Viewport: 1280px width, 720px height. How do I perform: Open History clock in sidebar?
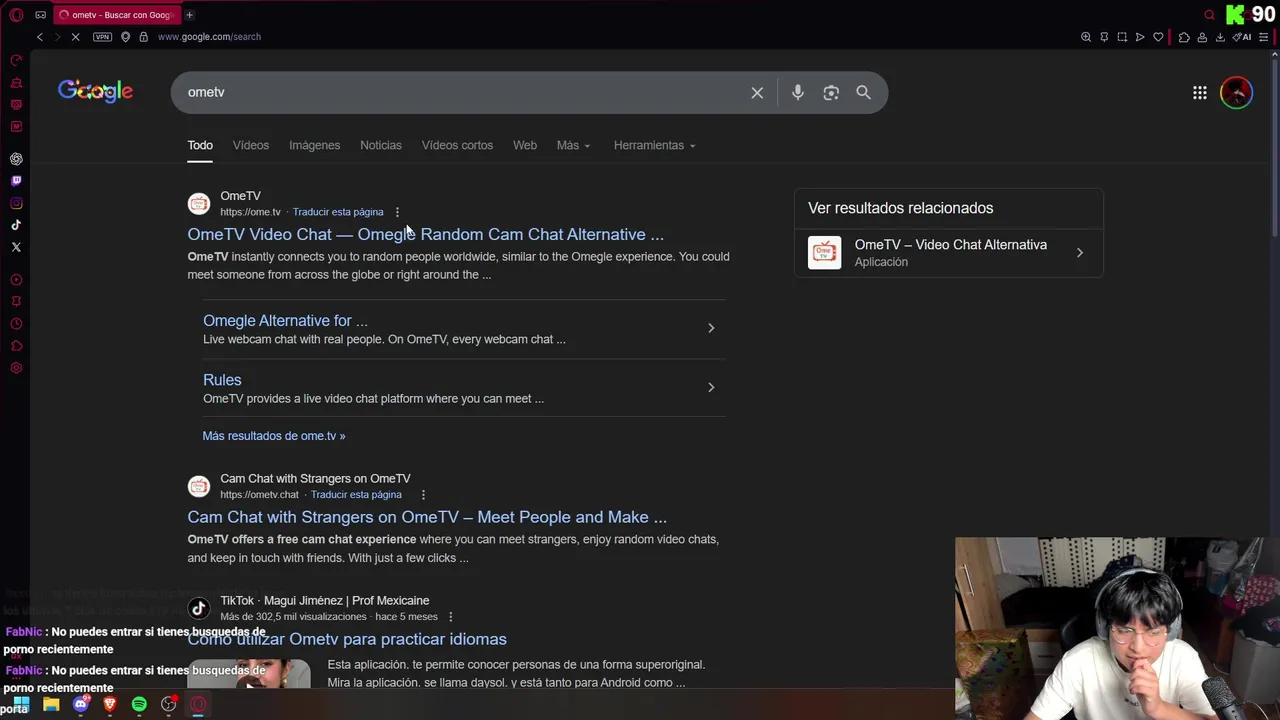click(x=16, y=324)
